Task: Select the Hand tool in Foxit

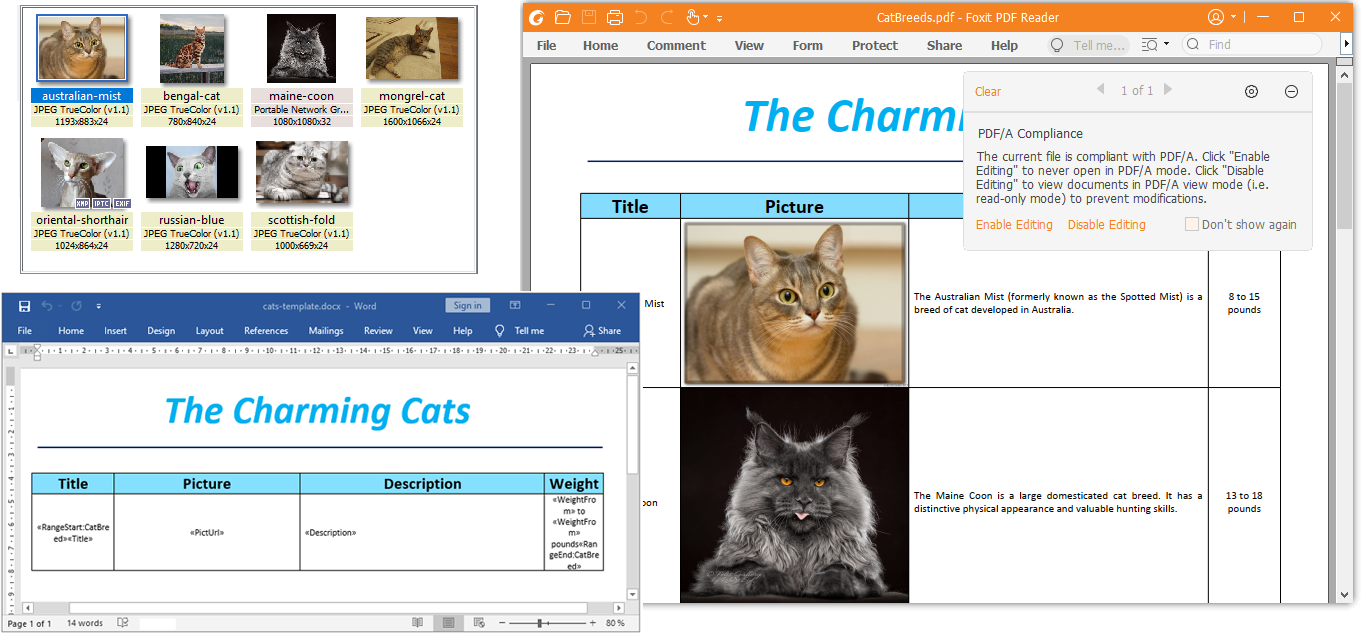Action: [693, 17]
